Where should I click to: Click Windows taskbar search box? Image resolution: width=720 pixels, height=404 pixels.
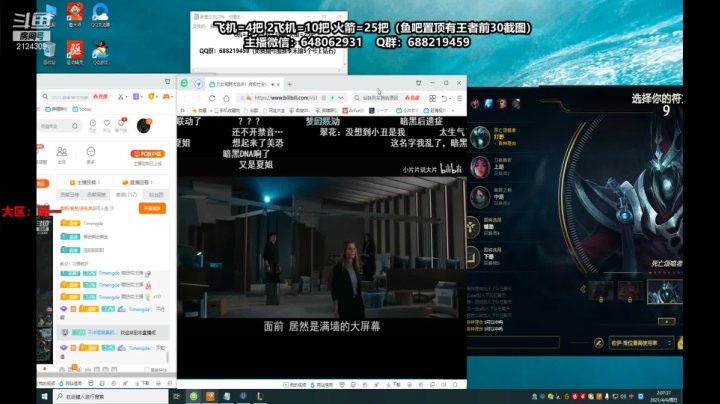tap(111, 396)
